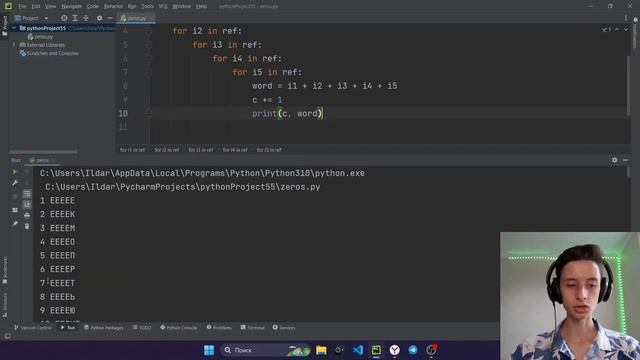Toggle soft-wrap in Run console
640x360 pixels.
point(27,194)
